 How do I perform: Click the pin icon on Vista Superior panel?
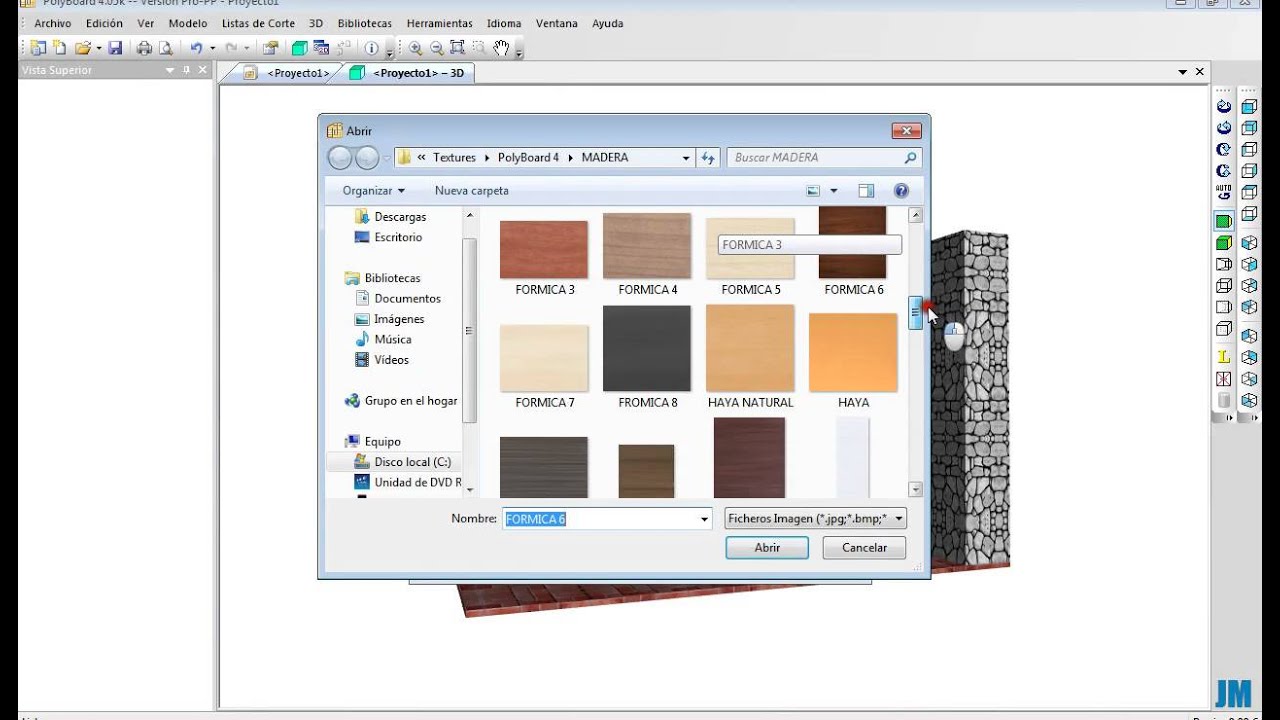(x=186, y=70)
